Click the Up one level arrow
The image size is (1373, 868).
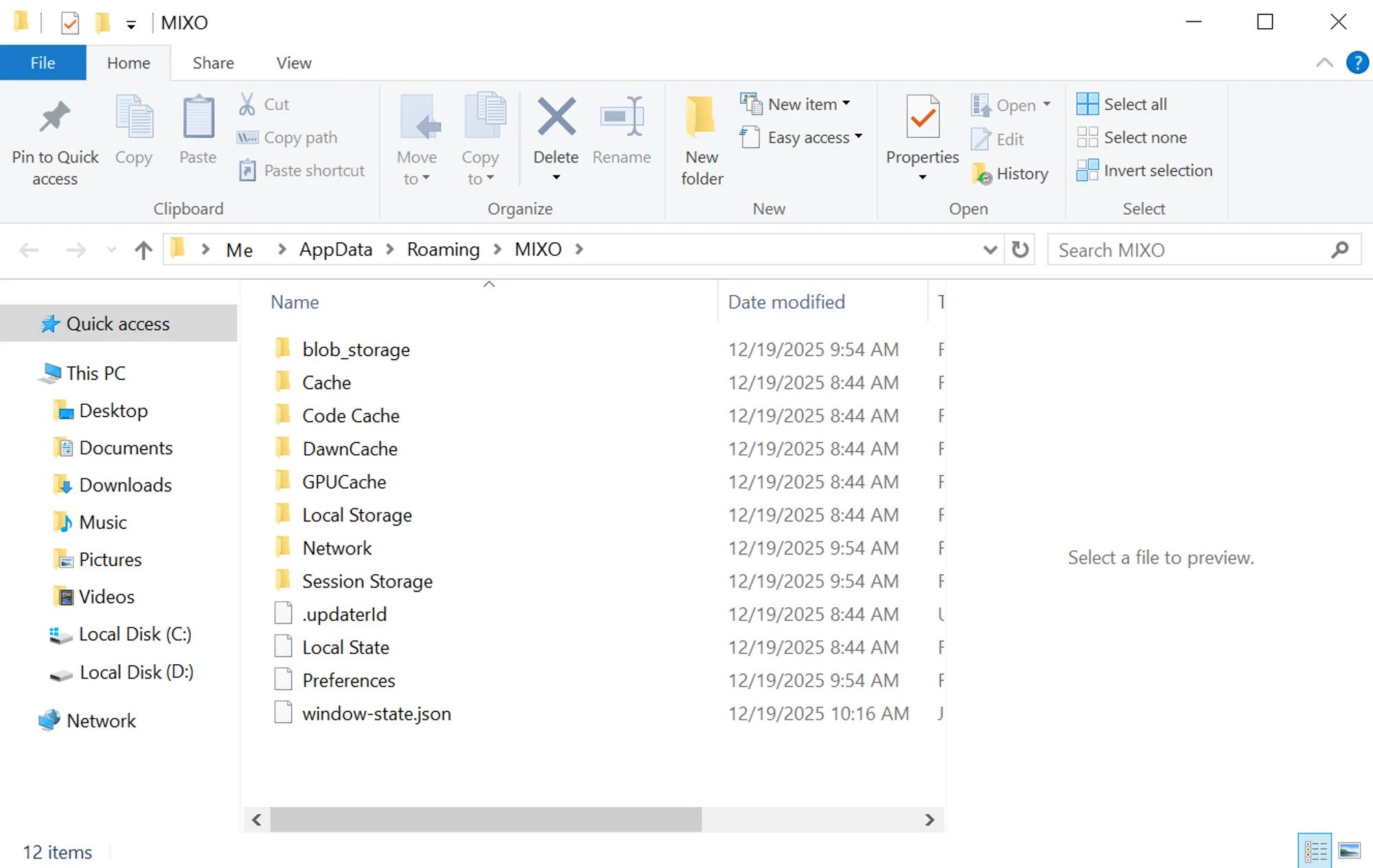tap(143, 250)
